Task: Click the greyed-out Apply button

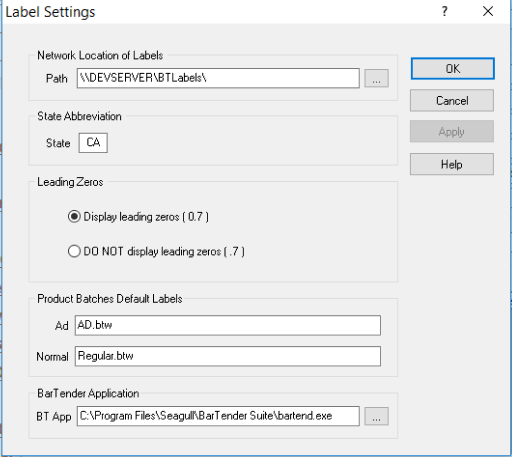Action: coord(452,132)
